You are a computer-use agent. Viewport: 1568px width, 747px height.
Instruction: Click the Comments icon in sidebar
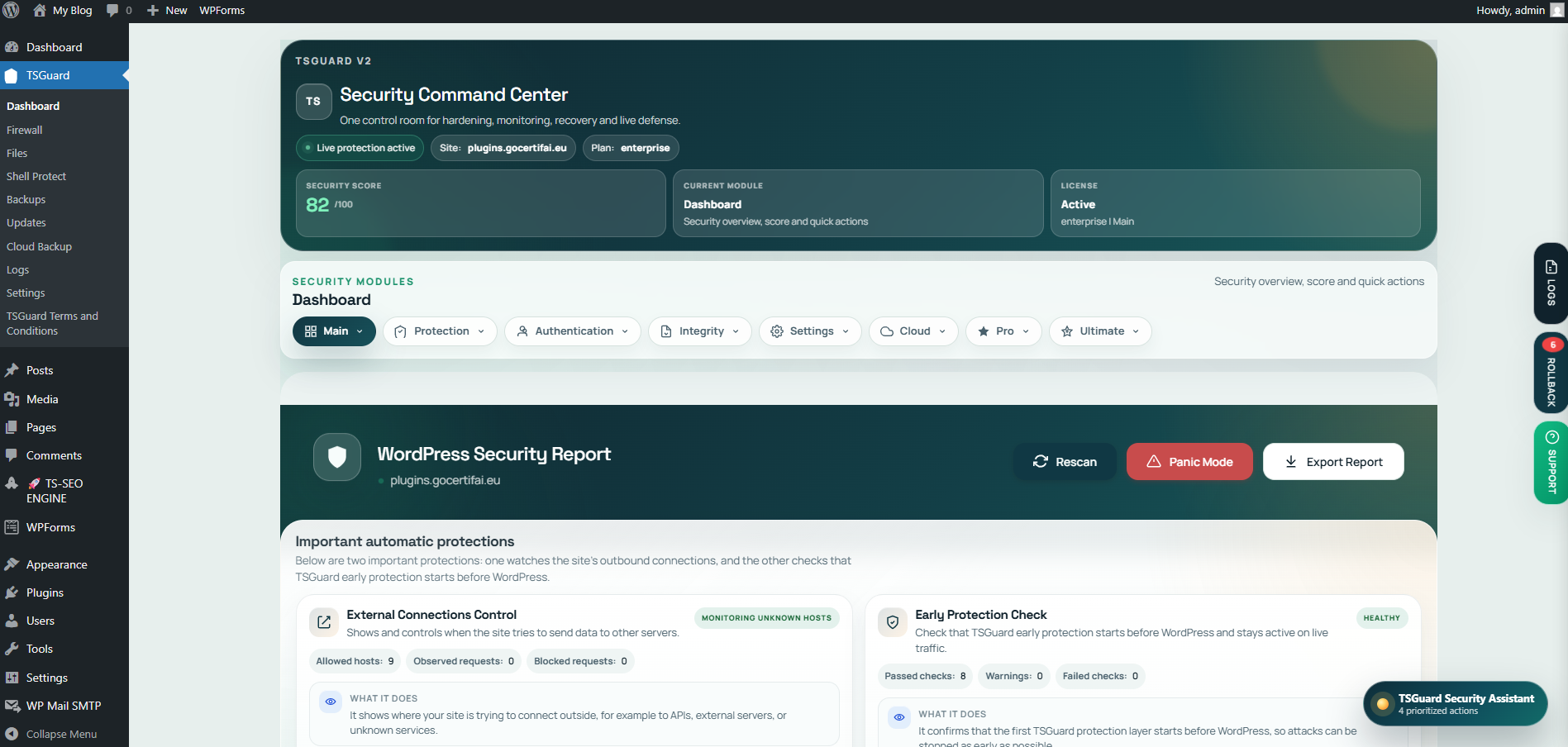point(12,455)
